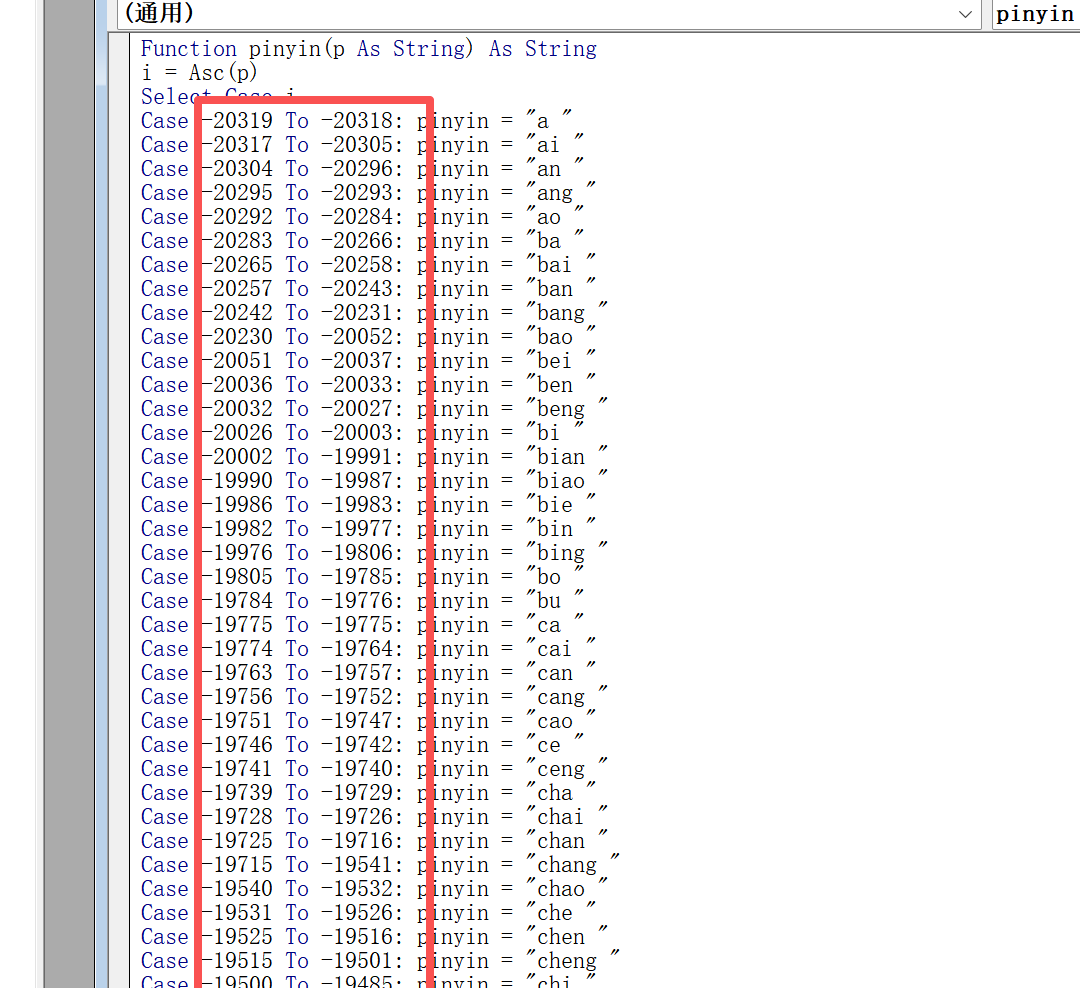
Task: Open the pinyin procedure dropdown
Action: 1036,14
